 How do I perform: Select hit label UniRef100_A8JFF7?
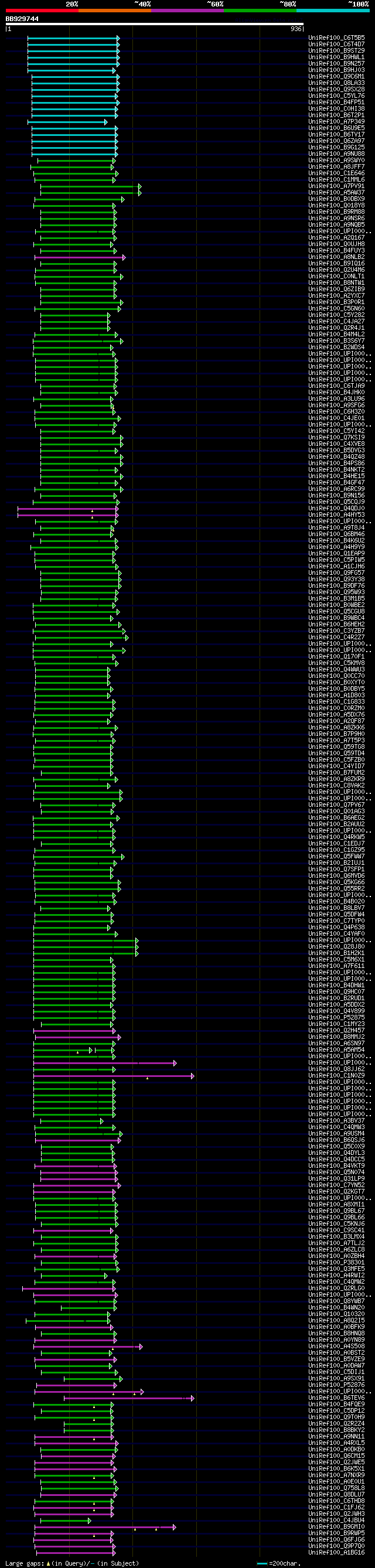coord(337,167)
